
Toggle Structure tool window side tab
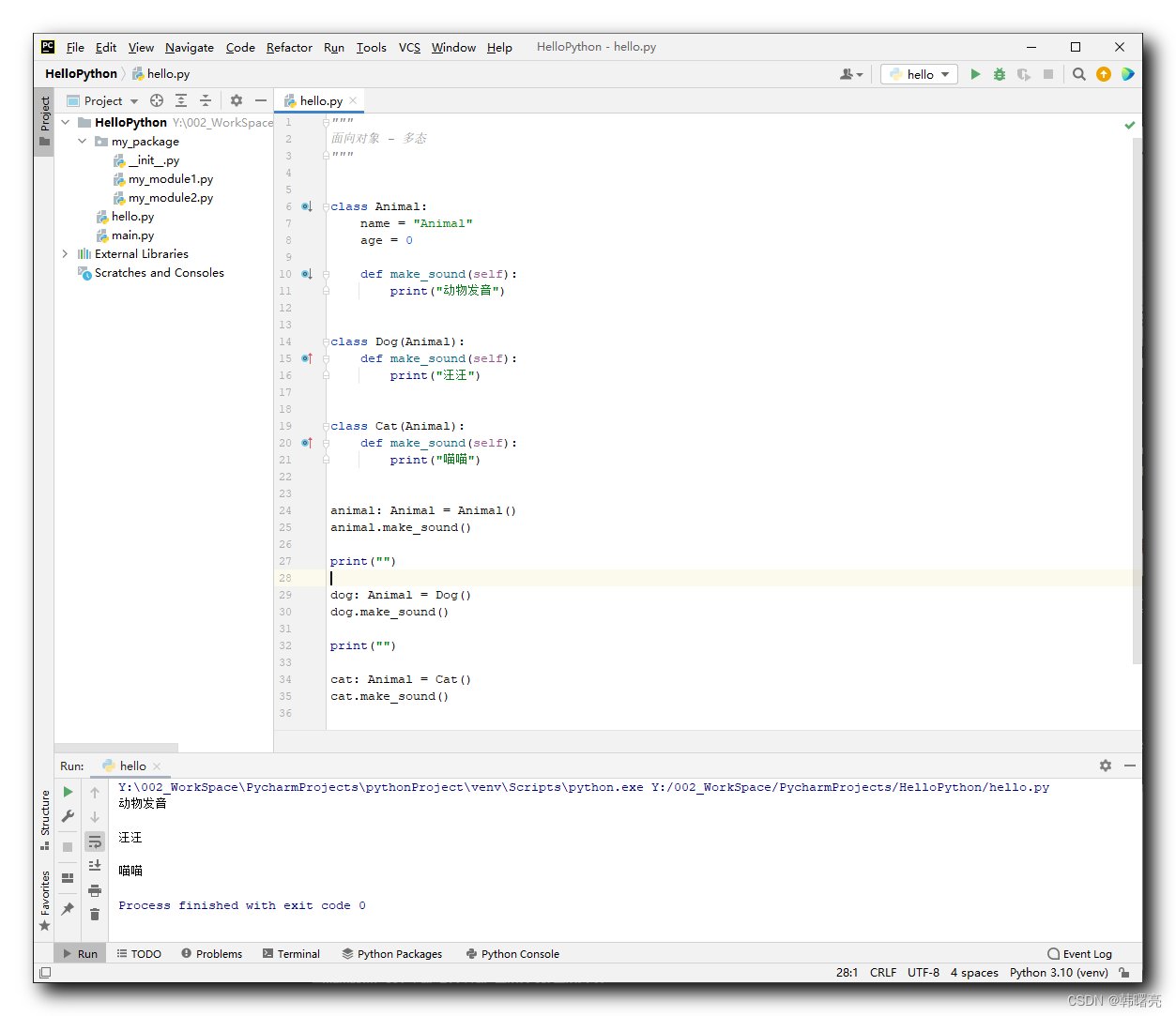(44, 820)
